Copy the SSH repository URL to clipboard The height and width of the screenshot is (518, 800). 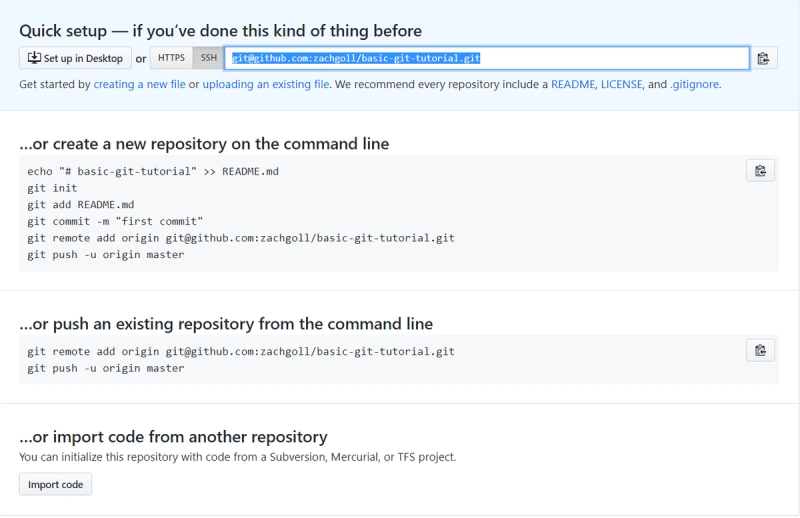763,58
